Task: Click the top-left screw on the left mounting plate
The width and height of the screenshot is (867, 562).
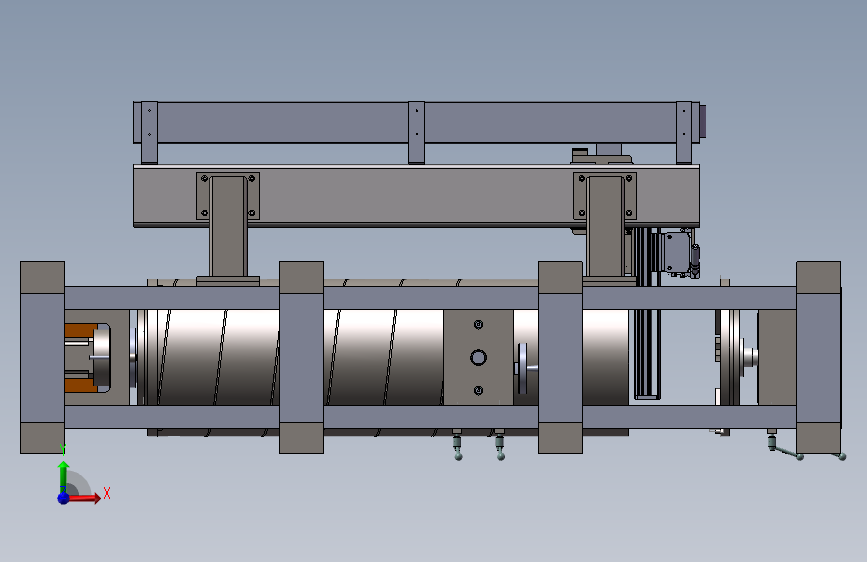Action: tap(204, 178)
